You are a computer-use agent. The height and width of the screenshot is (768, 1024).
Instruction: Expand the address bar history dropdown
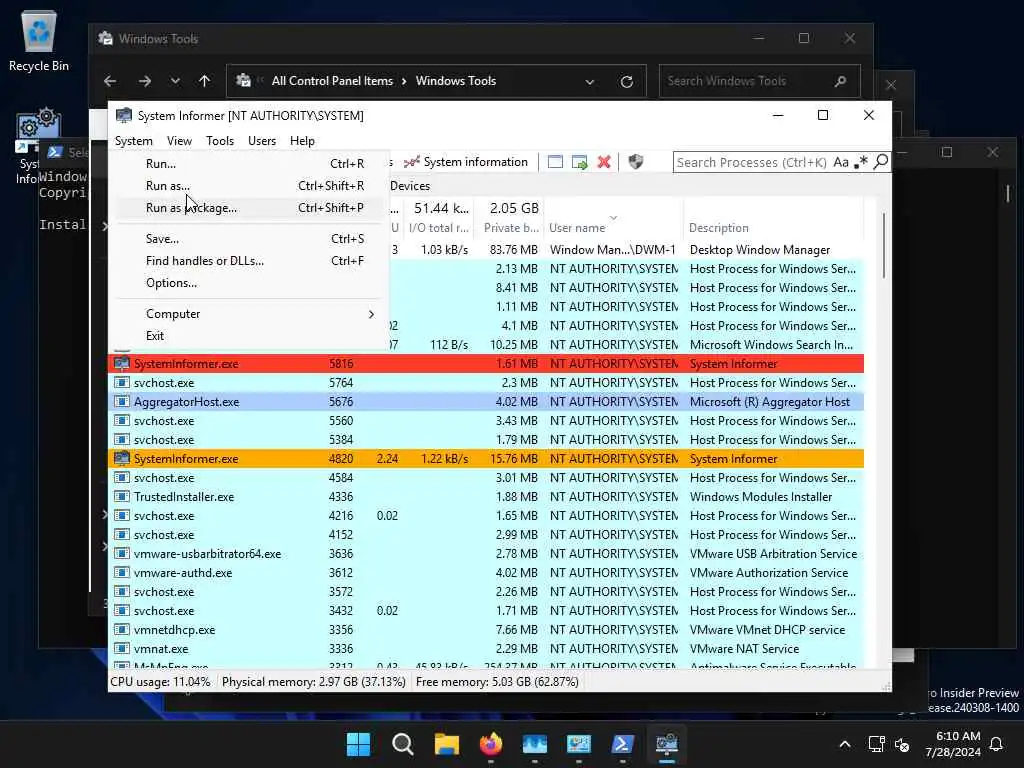click(x=590, y=82)
